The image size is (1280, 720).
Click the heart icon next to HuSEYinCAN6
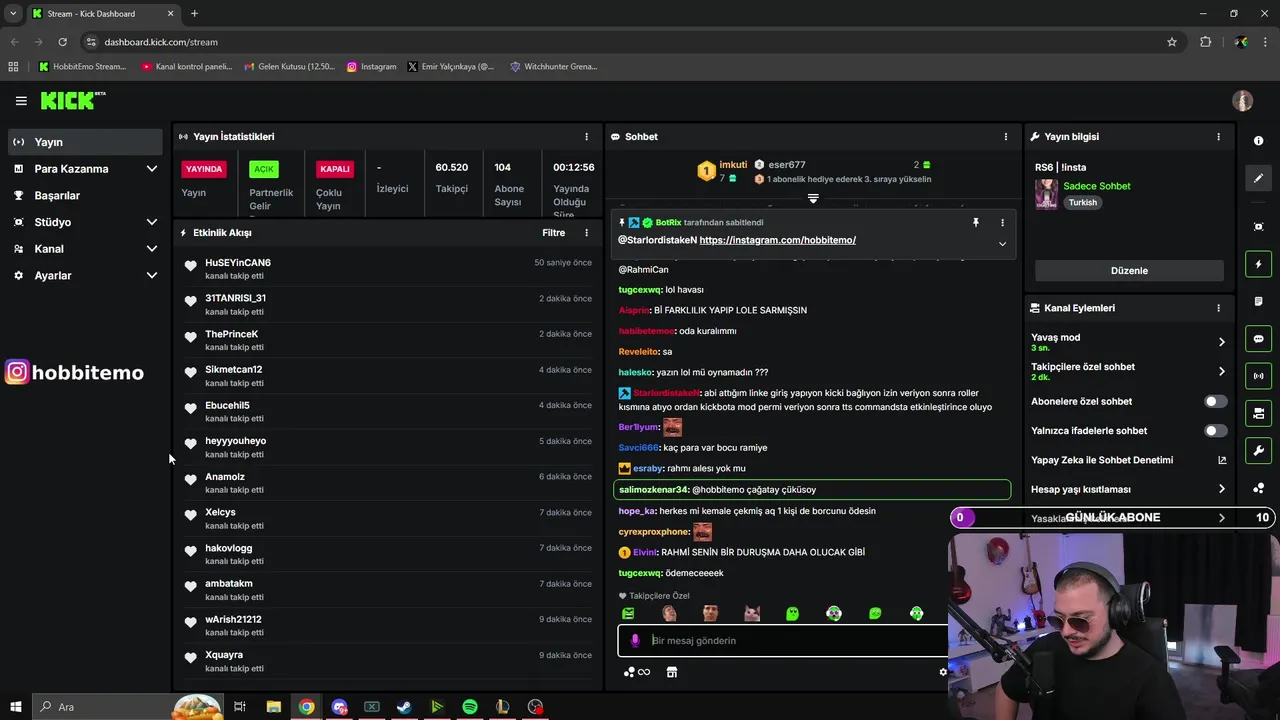tap(190, 265)
